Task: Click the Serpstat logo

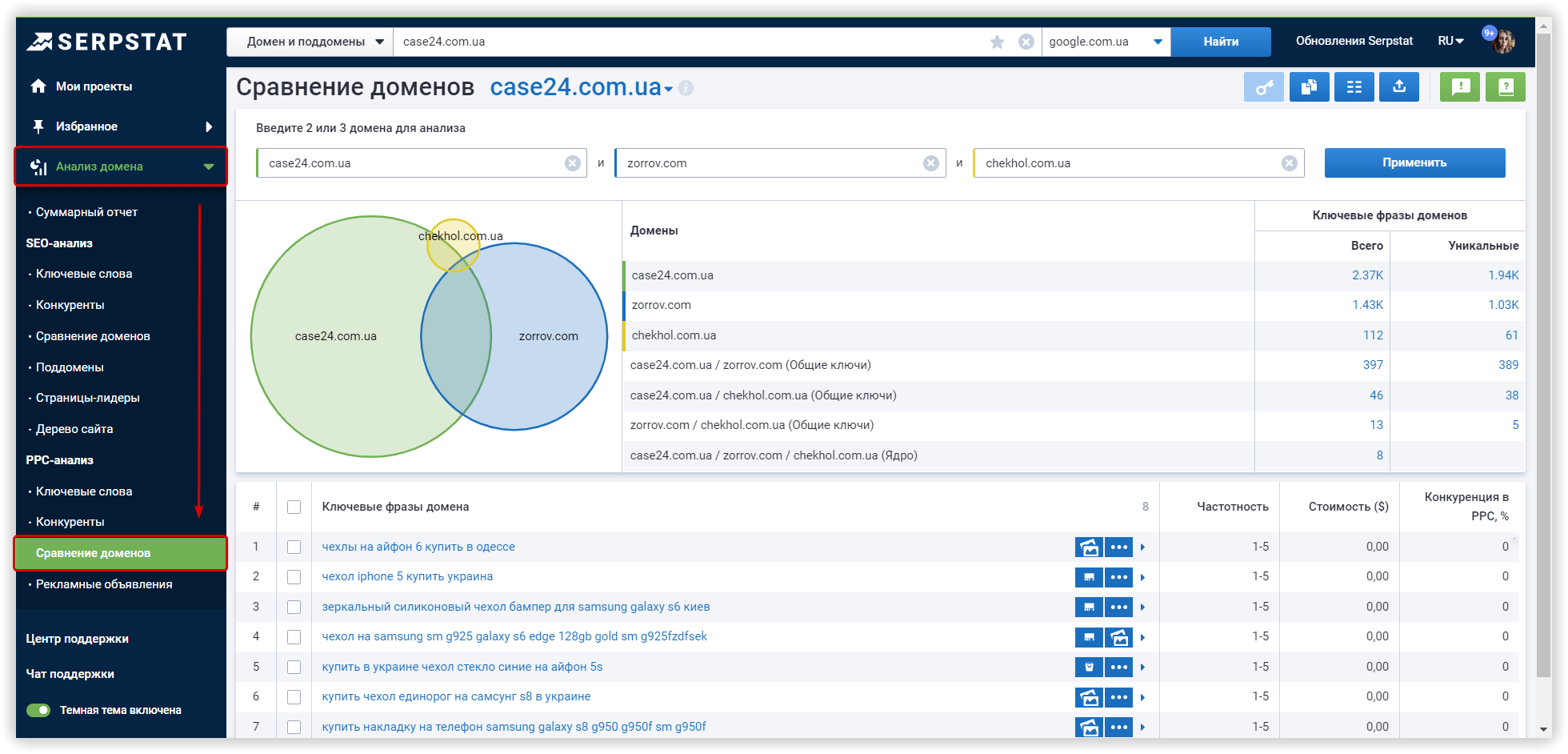Action: 106,42
